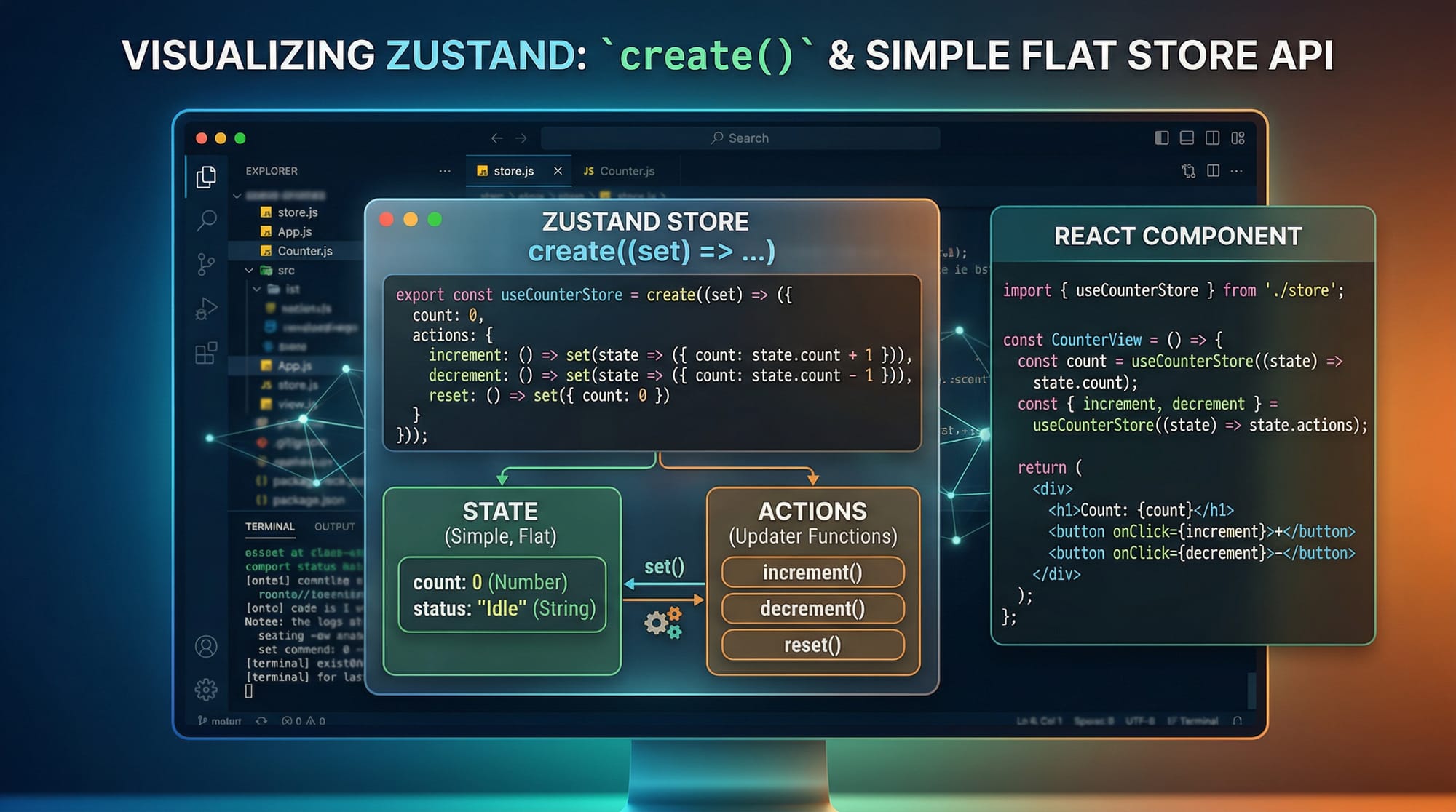Open the notifications bell in status bar
Screen dimensions: 1456x812
(1238, 720)
